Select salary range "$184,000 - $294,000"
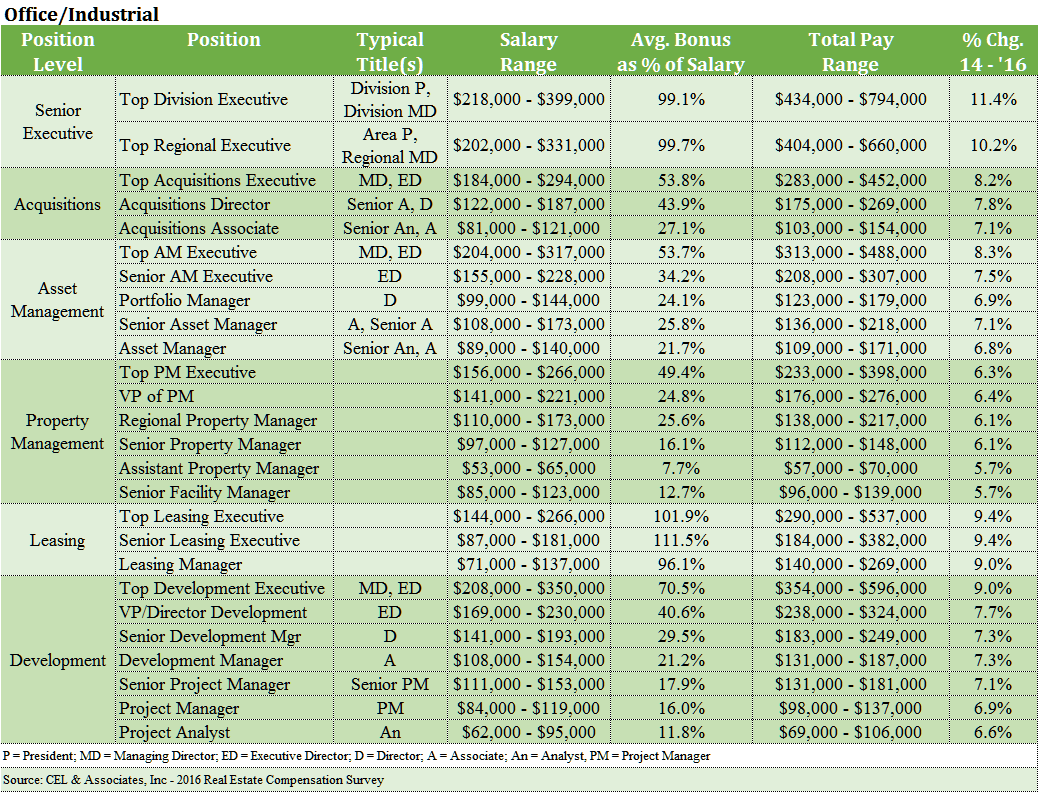This screenshot has height=792, width=1038. pos(528,180)
